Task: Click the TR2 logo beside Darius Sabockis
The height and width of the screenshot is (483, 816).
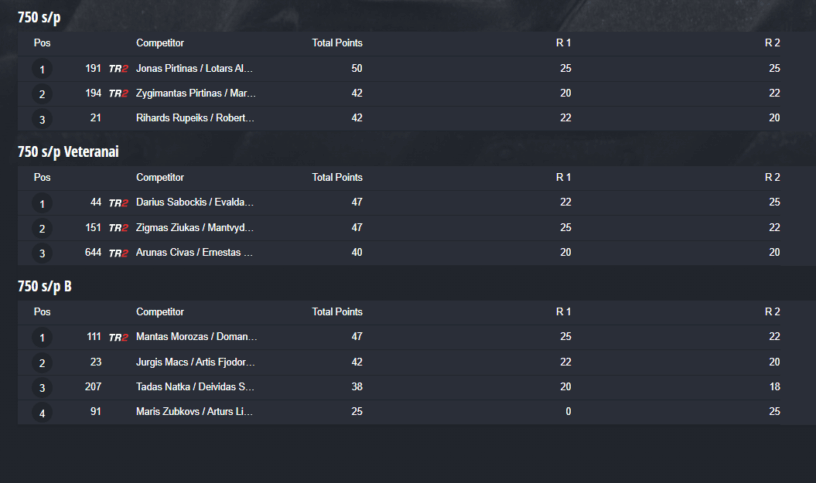Action: point(118,203)
